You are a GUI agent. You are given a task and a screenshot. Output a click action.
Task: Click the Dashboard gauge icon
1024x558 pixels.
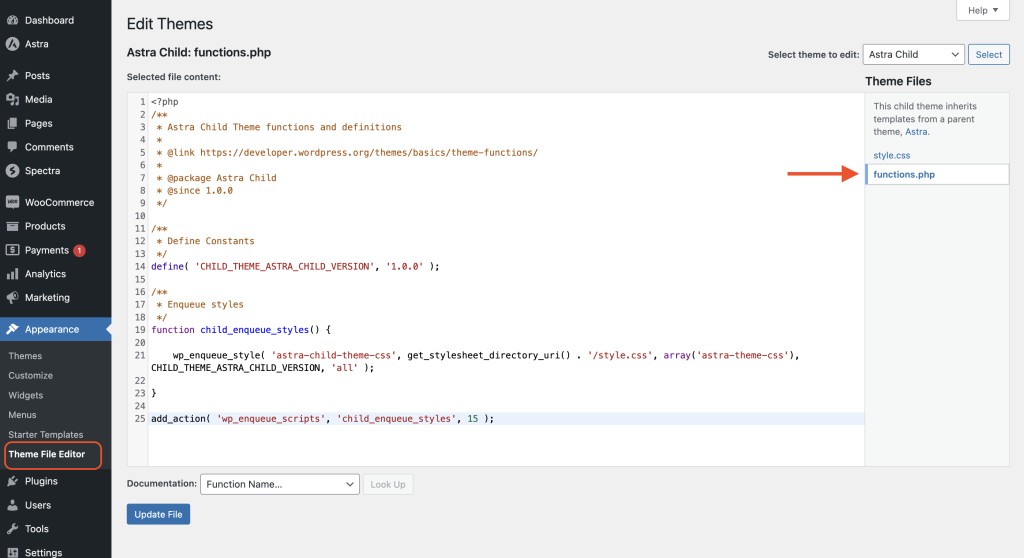point(12,20)
